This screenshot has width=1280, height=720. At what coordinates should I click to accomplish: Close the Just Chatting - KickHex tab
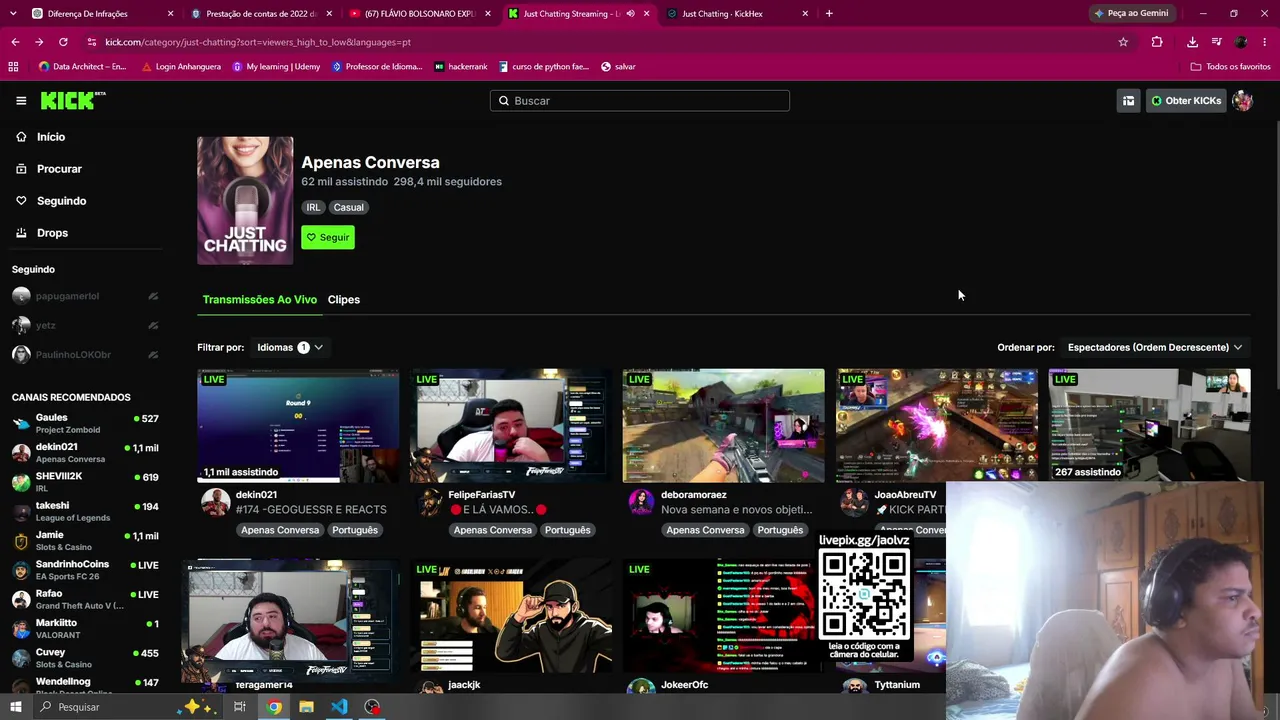[805, 14]
